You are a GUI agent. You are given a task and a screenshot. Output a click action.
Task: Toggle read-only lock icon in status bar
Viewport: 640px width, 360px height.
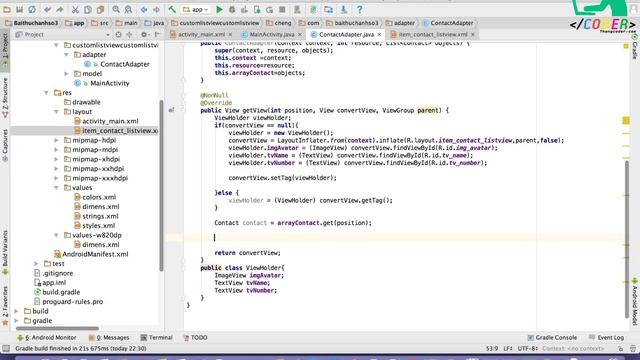coord(620,349)
